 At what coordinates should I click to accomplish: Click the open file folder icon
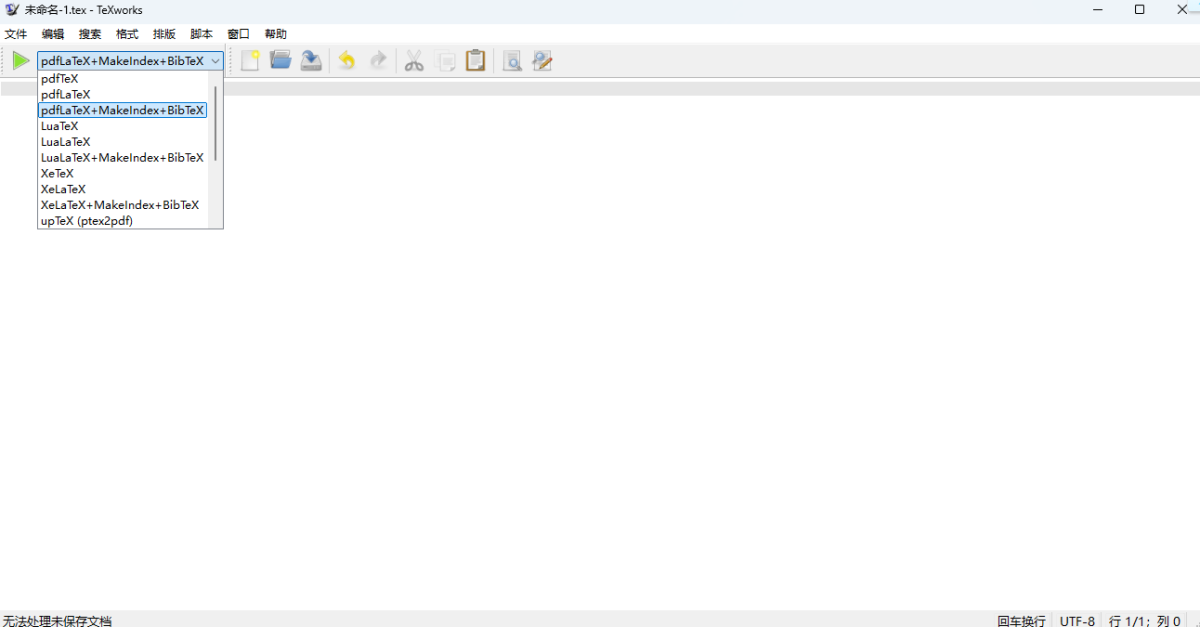[x=281, y=61]
